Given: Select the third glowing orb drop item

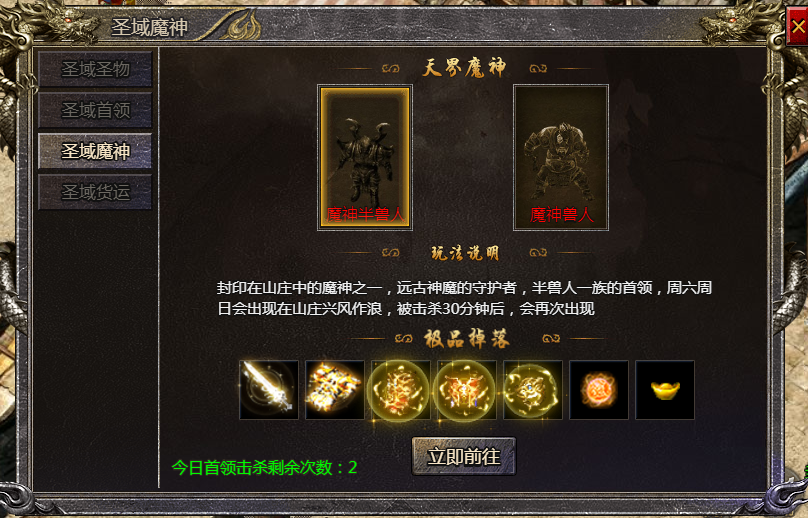Looking at the screenshot, I should [533, 390].
